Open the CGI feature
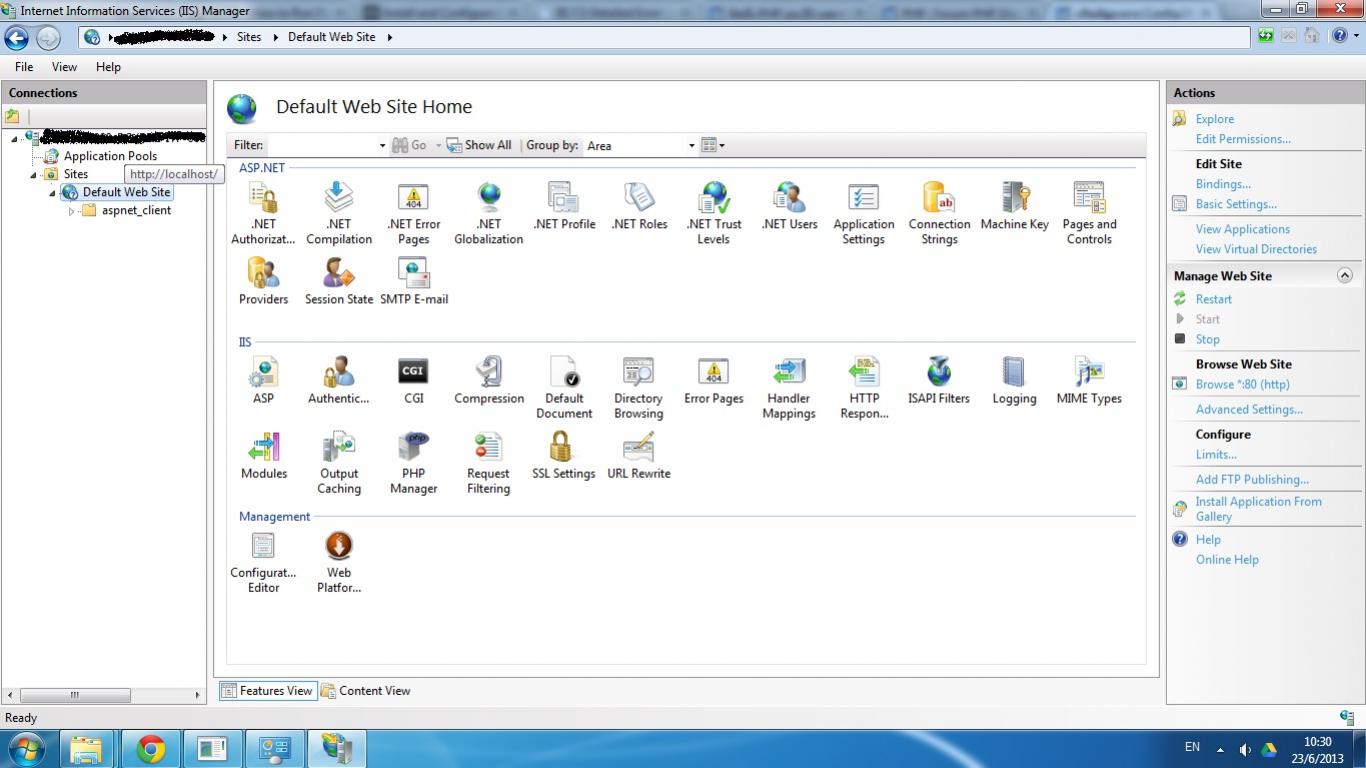 click(x=414, y=380)
